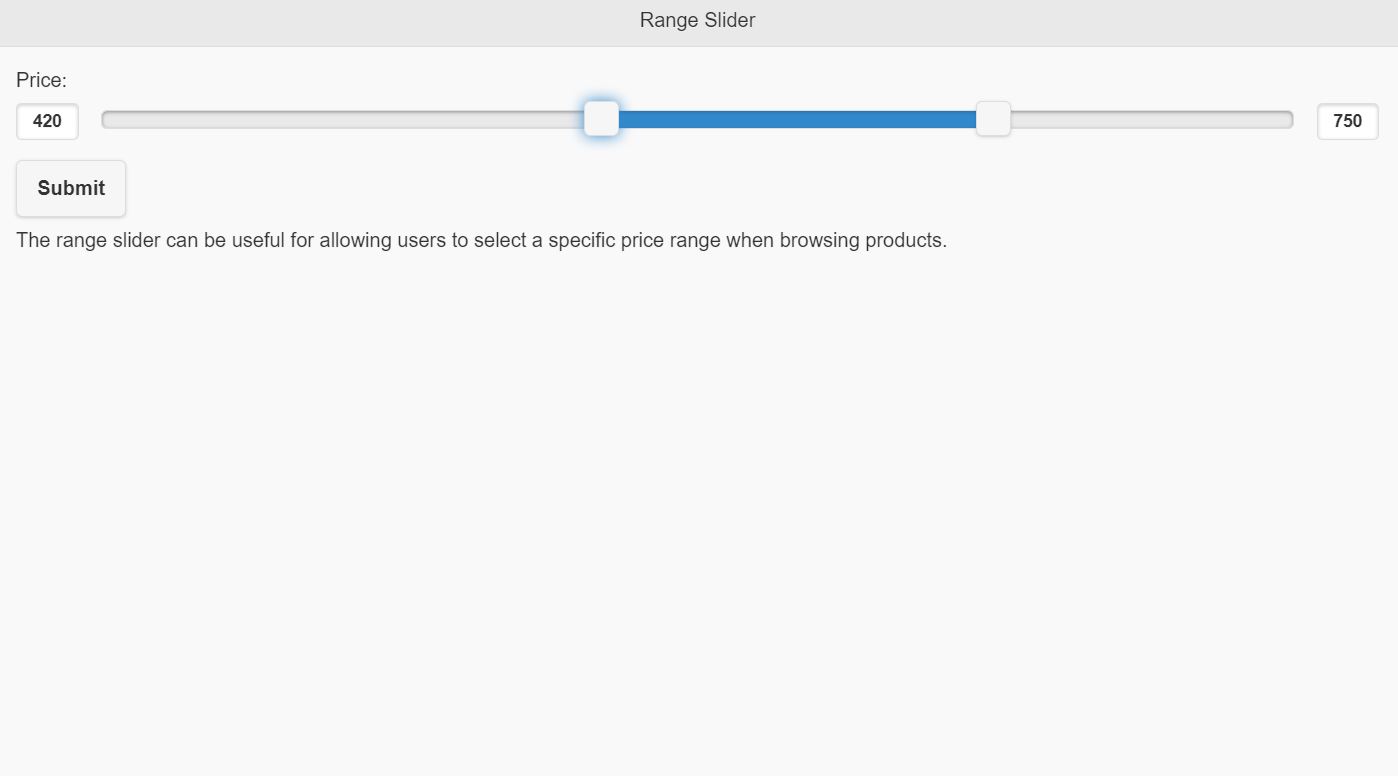Select the right slider handle
Image resolution: width=1398 pixels, height=776 pixels.
pyautogui.click(x=994, y=118)
